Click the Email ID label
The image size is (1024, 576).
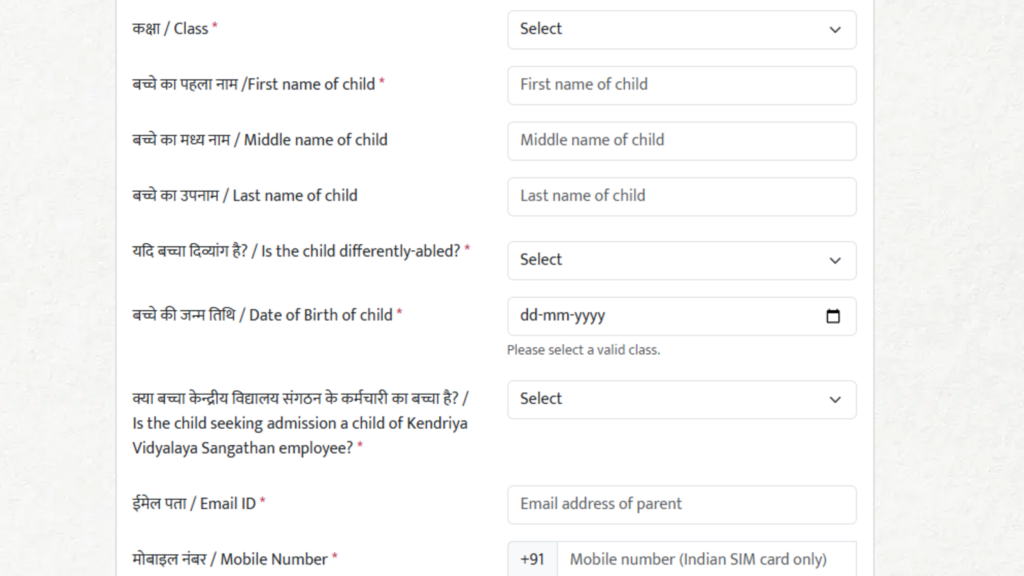tap(198, 504)
